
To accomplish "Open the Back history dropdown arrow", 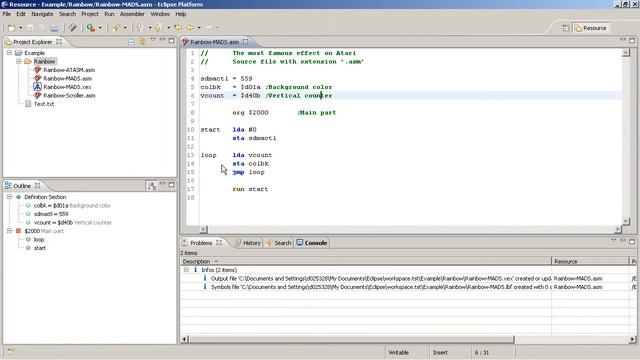I will click(x=199, y=28).
